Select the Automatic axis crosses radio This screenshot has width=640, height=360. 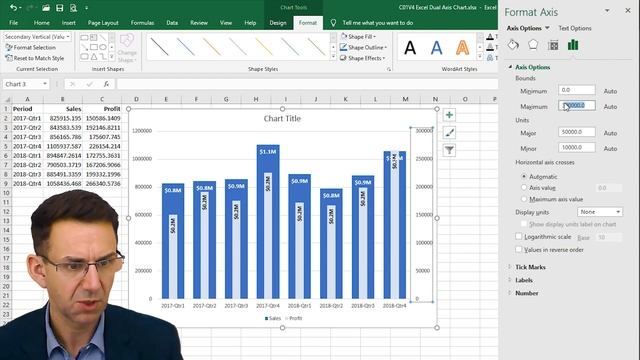point(524,177)
